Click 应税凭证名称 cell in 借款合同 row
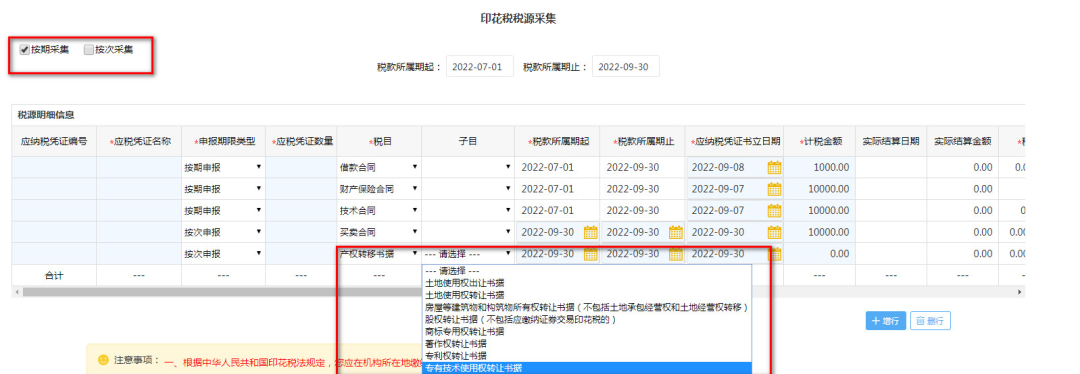1080x374 pixels. [x=139, y=167]
